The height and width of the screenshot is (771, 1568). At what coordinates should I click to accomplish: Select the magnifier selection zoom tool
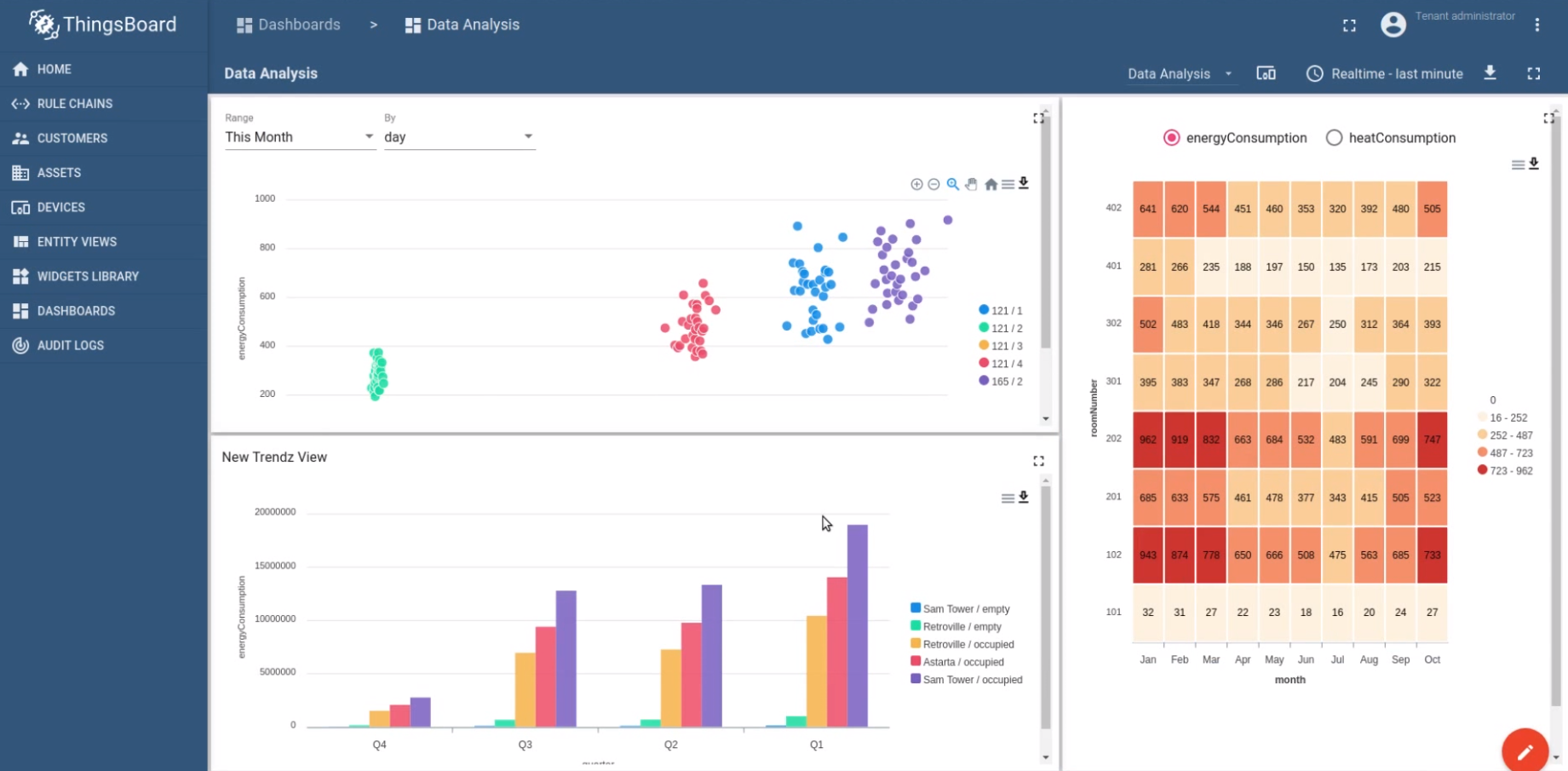tap(953, 184)
